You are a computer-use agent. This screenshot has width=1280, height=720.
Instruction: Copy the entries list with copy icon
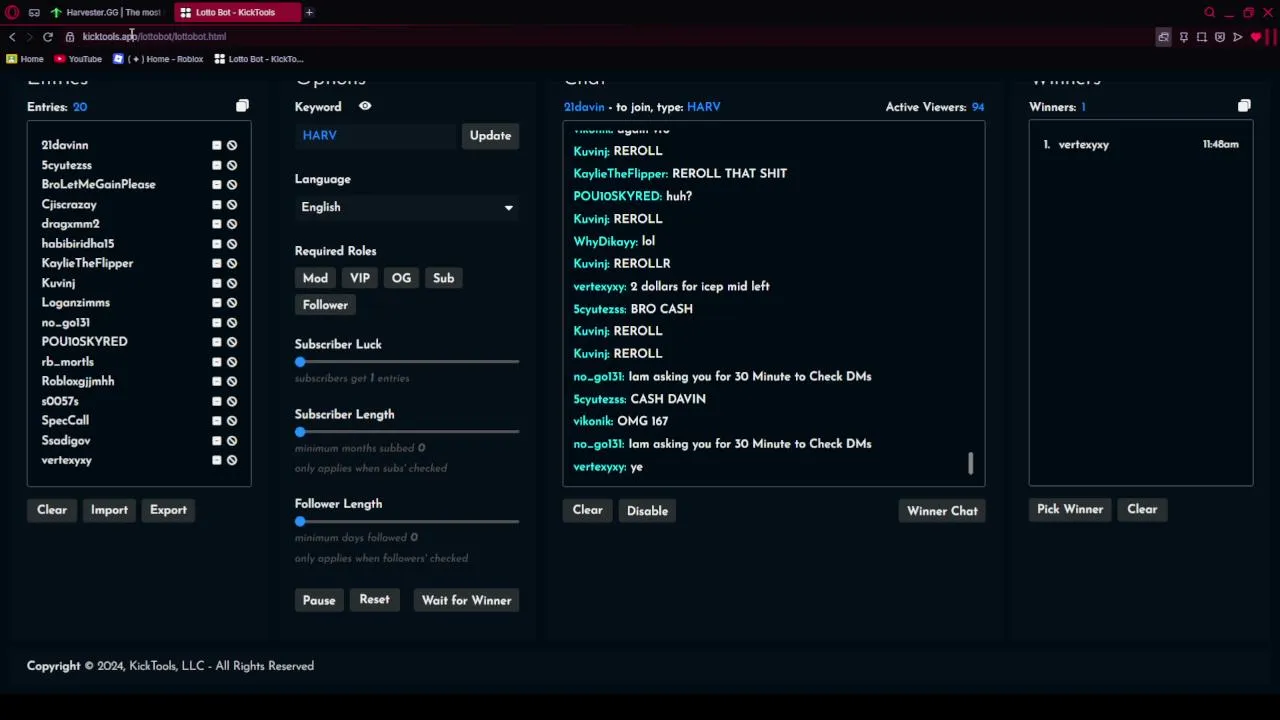[242, 106]
